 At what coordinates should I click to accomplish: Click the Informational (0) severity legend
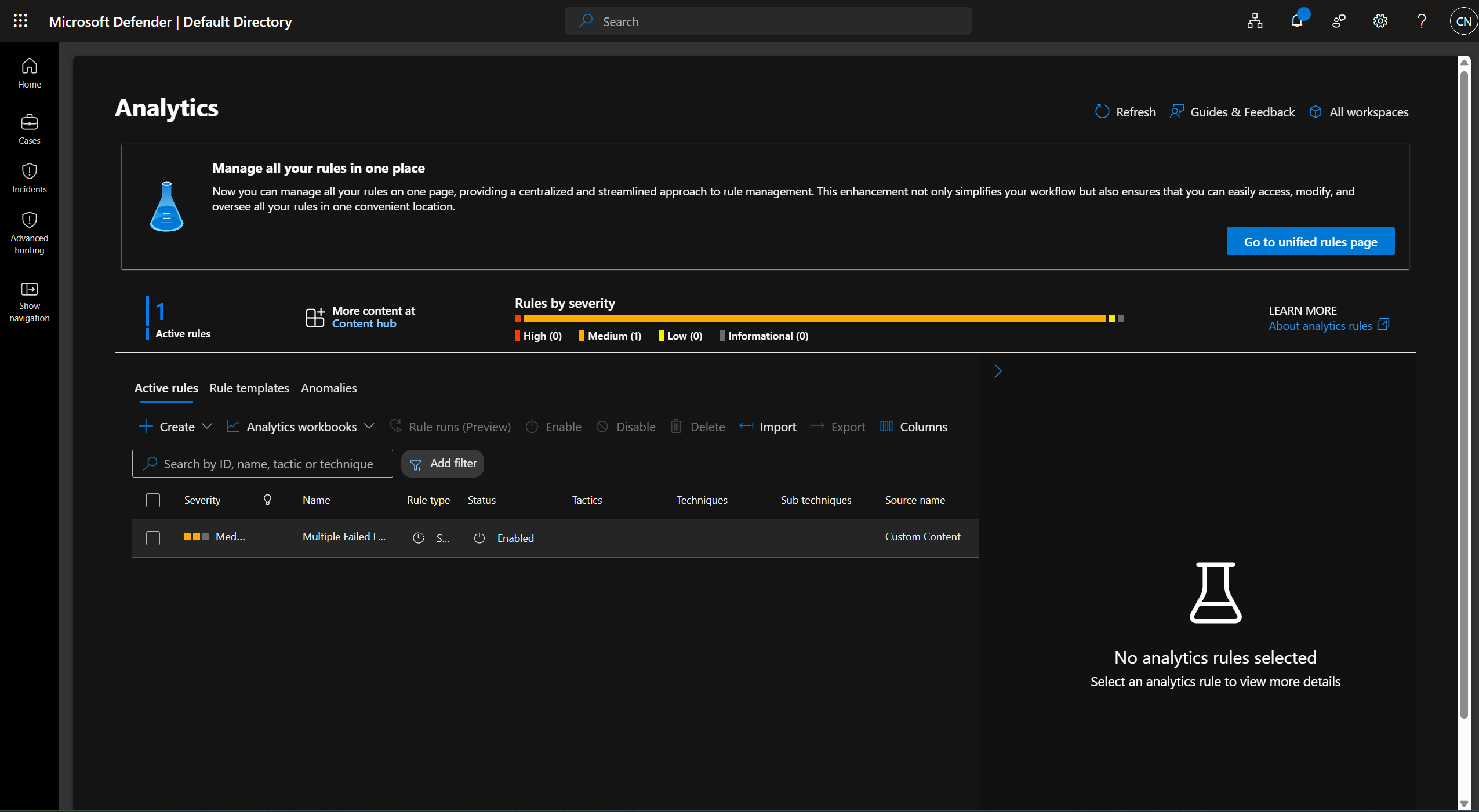point(764,336)
